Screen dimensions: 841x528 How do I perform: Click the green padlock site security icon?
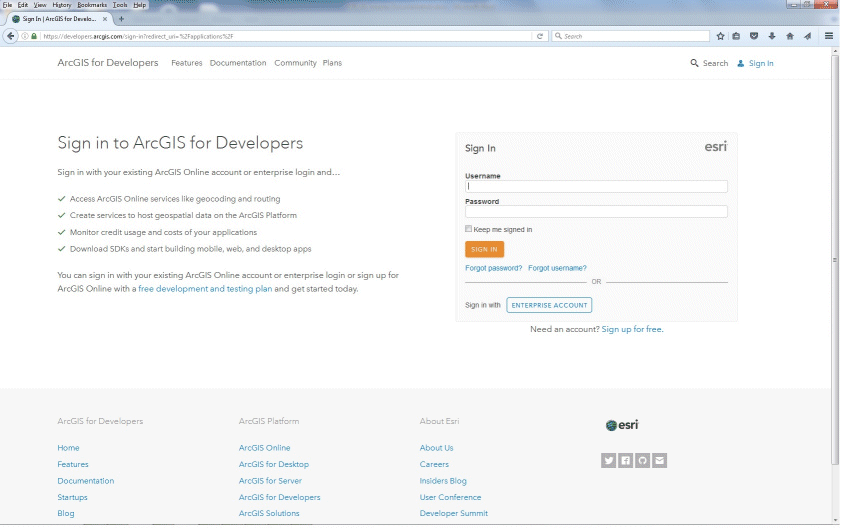(x=34, y=36)
